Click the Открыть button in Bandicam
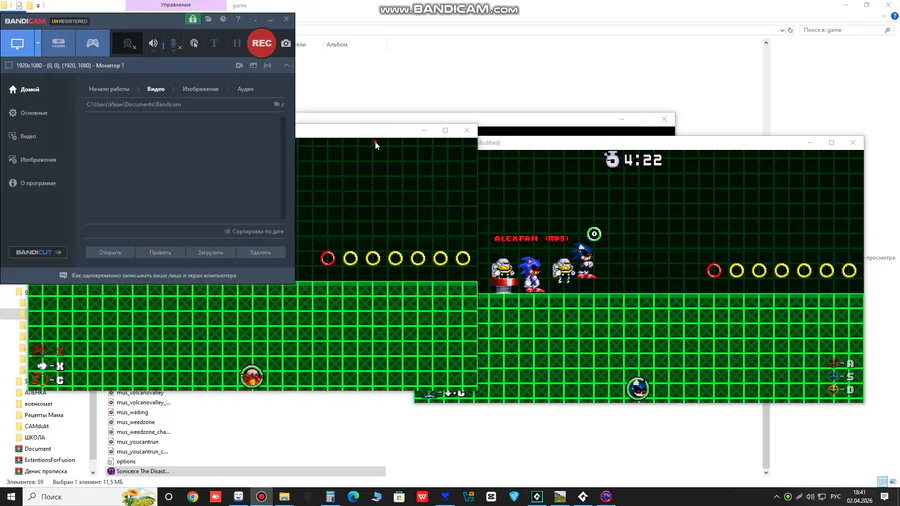 (x=110, y=252)
